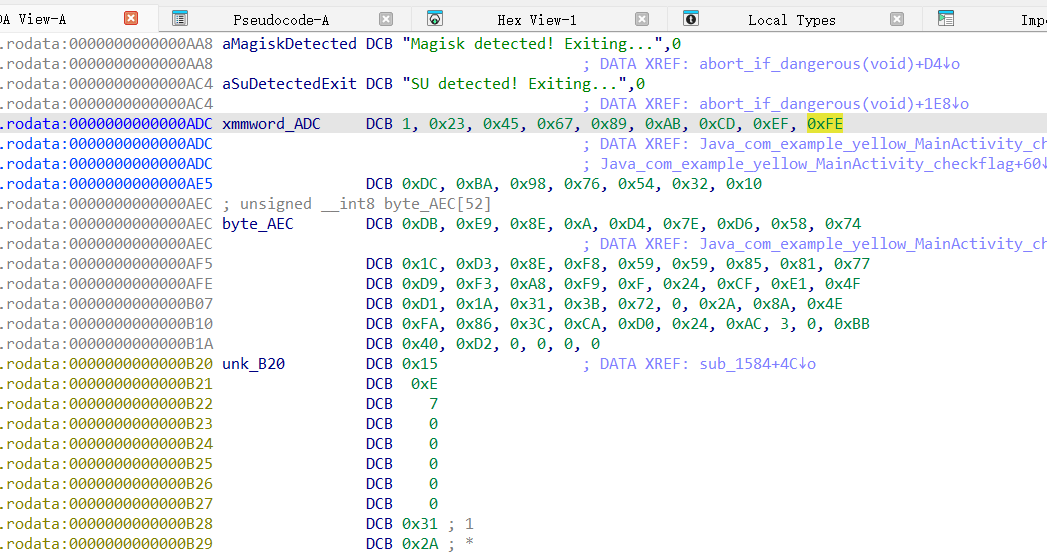The image size is (1047, 553).
Task: Click the 0xD1 byte on the B07 line
Action: (x=419, y=305)
